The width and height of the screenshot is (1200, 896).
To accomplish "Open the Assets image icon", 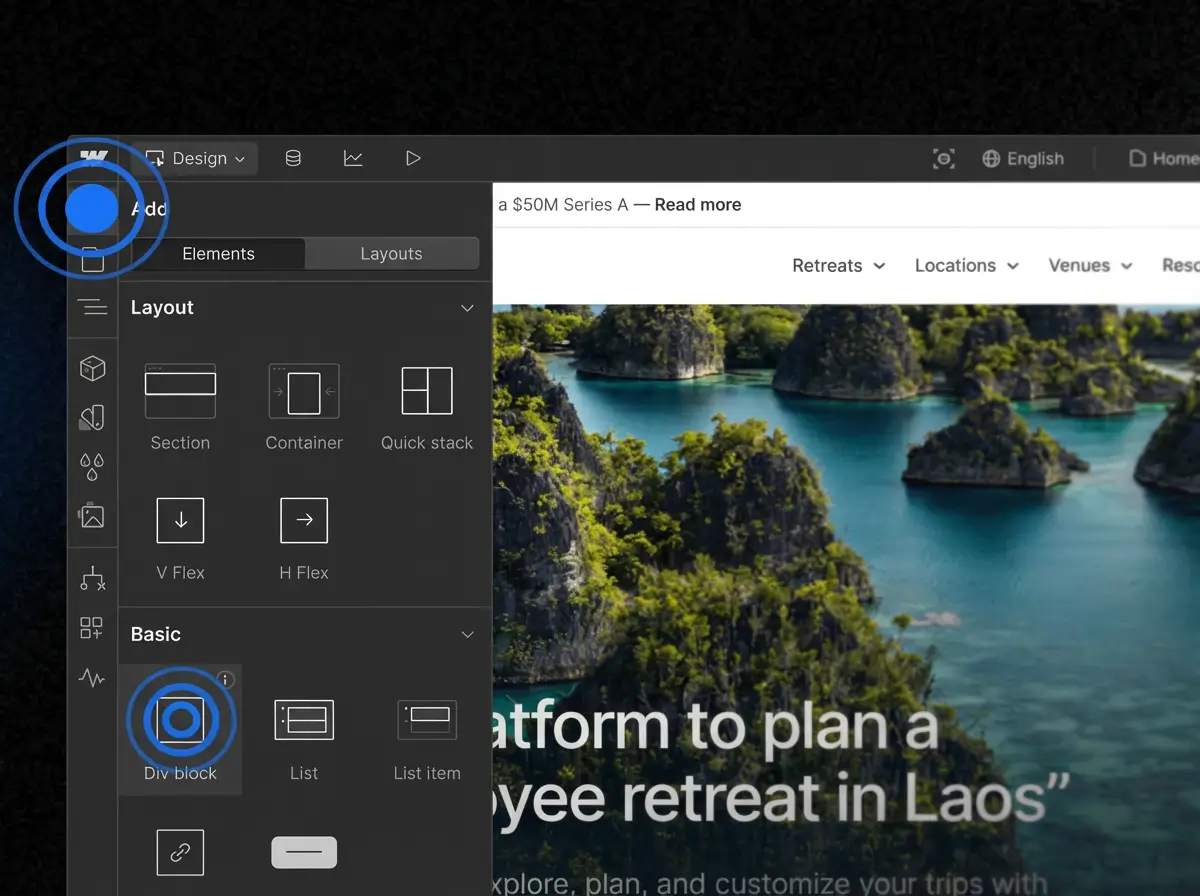I will click(92, 516).
